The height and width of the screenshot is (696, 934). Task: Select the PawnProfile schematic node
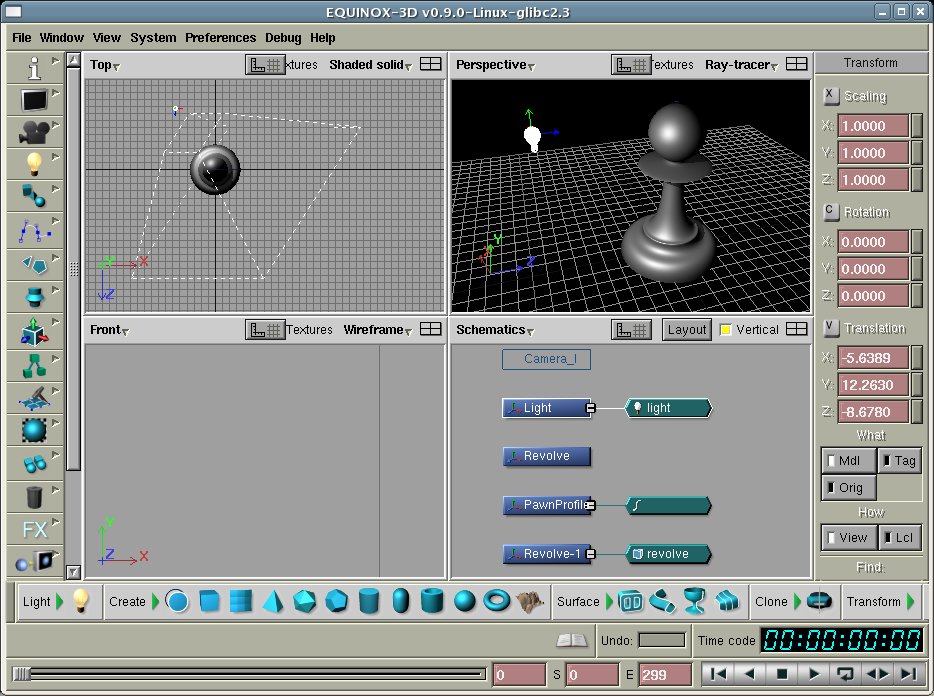click(546, 505)
